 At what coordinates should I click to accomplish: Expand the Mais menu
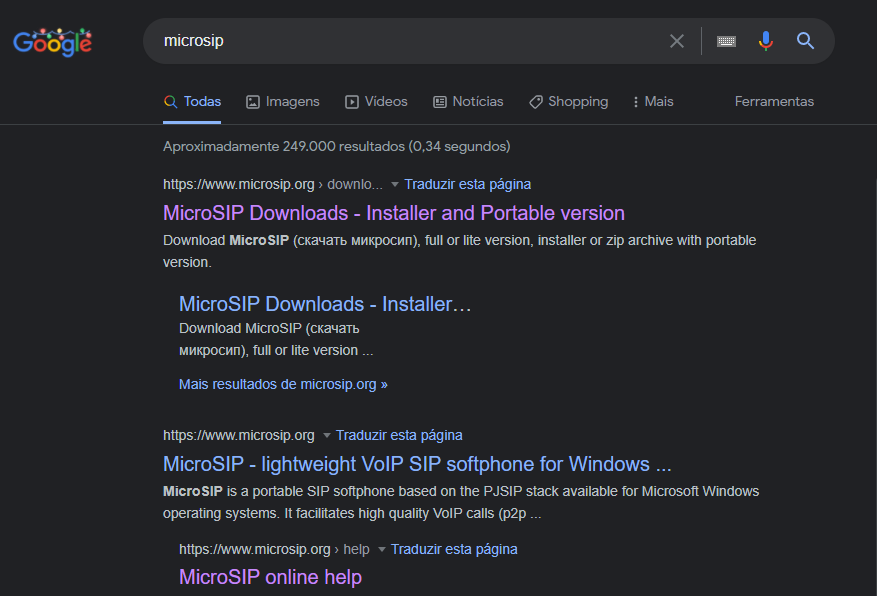click(653, 102)
